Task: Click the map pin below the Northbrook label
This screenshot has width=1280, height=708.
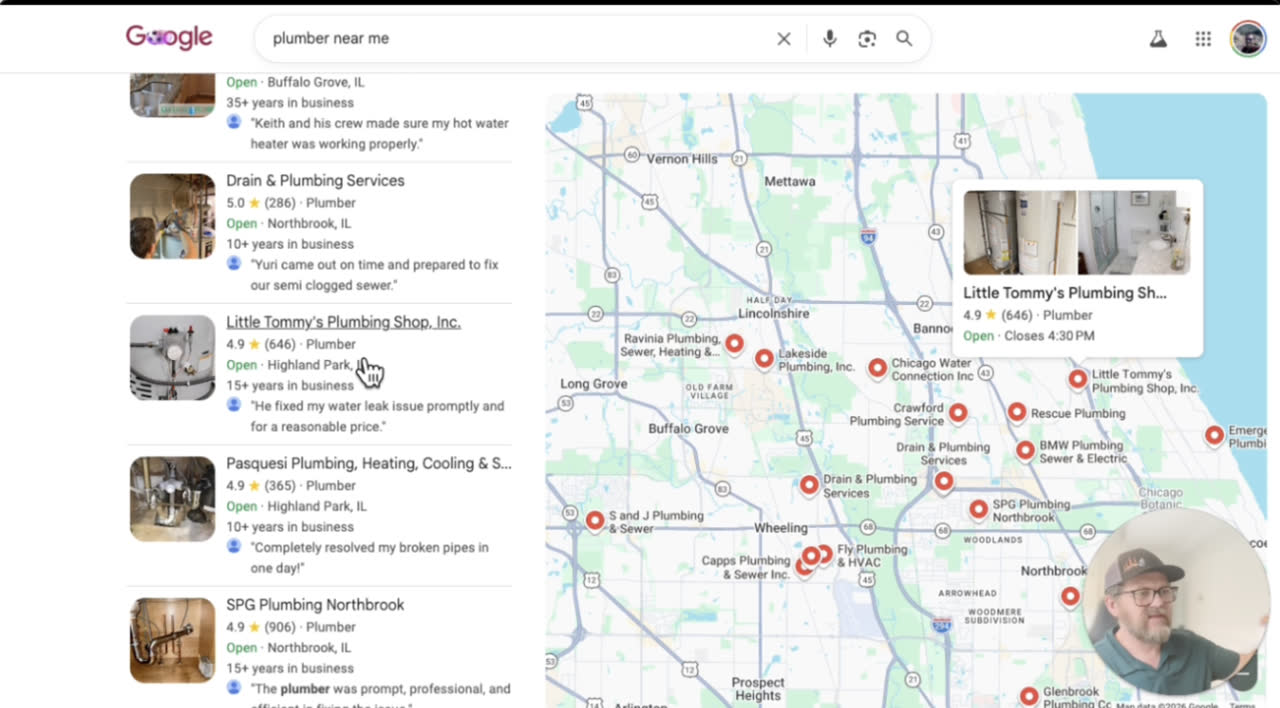Action: click(x=1070, y=596)
